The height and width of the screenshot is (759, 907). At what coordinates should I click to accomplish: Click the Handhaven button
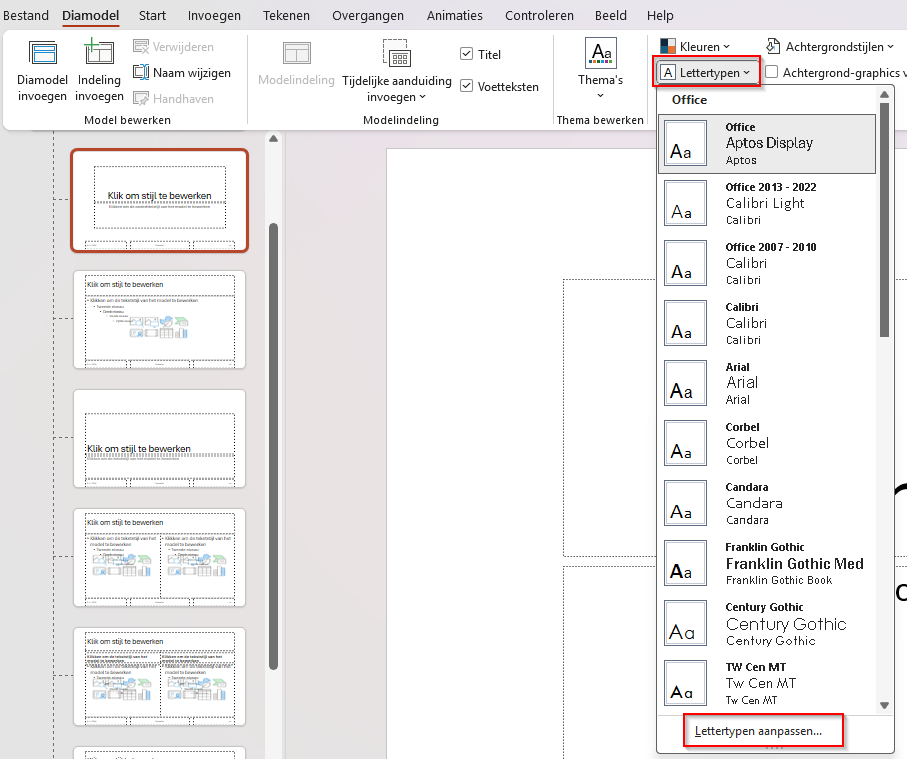[173, 99]
